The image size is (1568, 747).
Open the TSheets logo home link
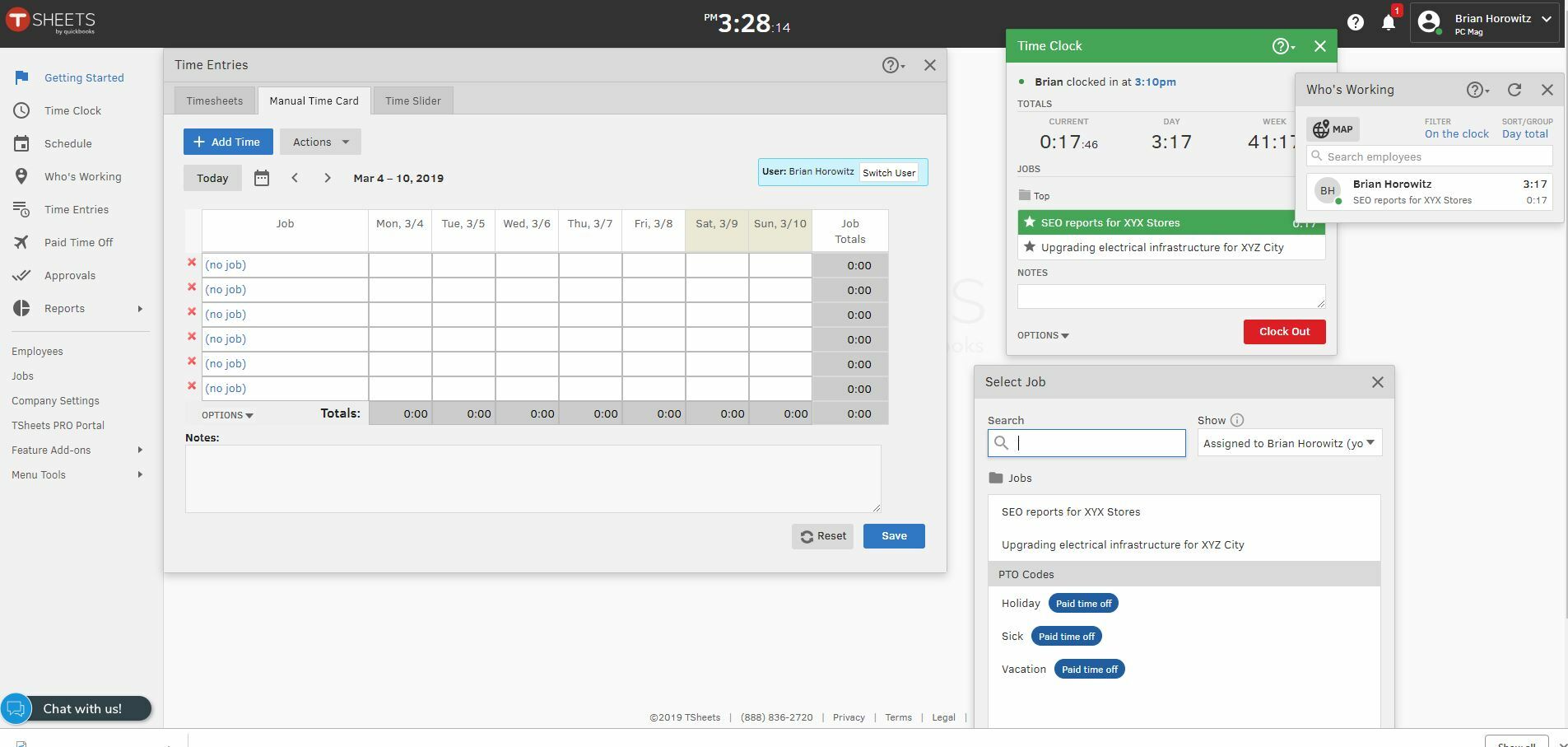pos(51,21)
